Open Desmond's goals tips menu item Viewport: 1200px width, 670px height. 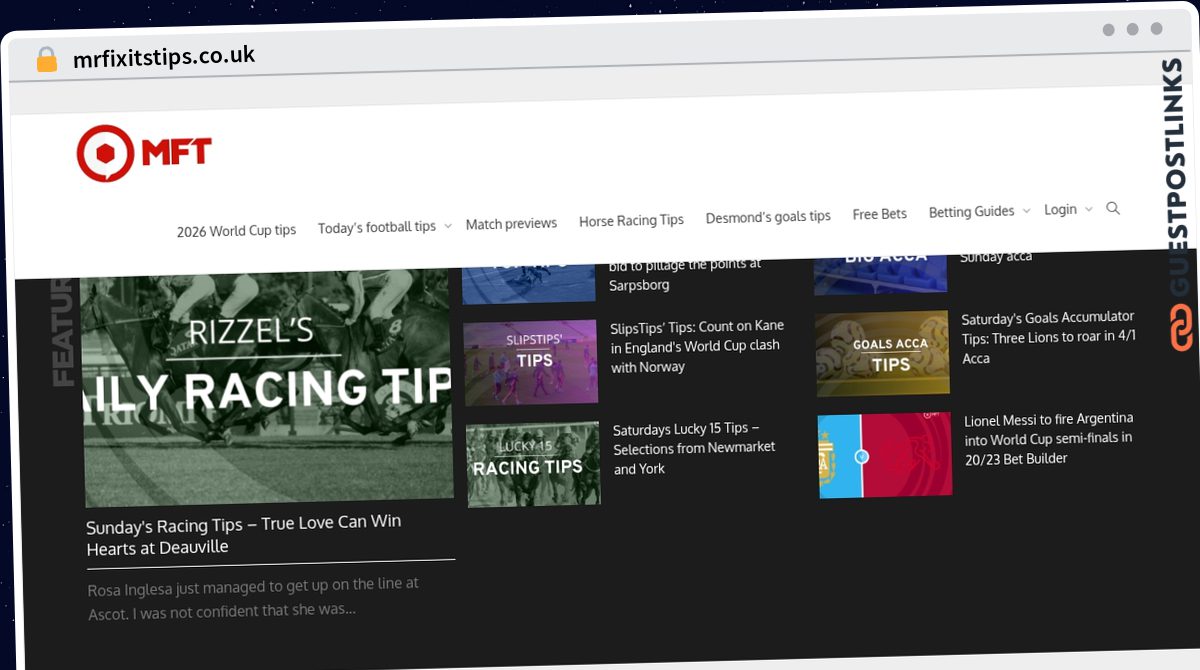click(x=768, y=217)
